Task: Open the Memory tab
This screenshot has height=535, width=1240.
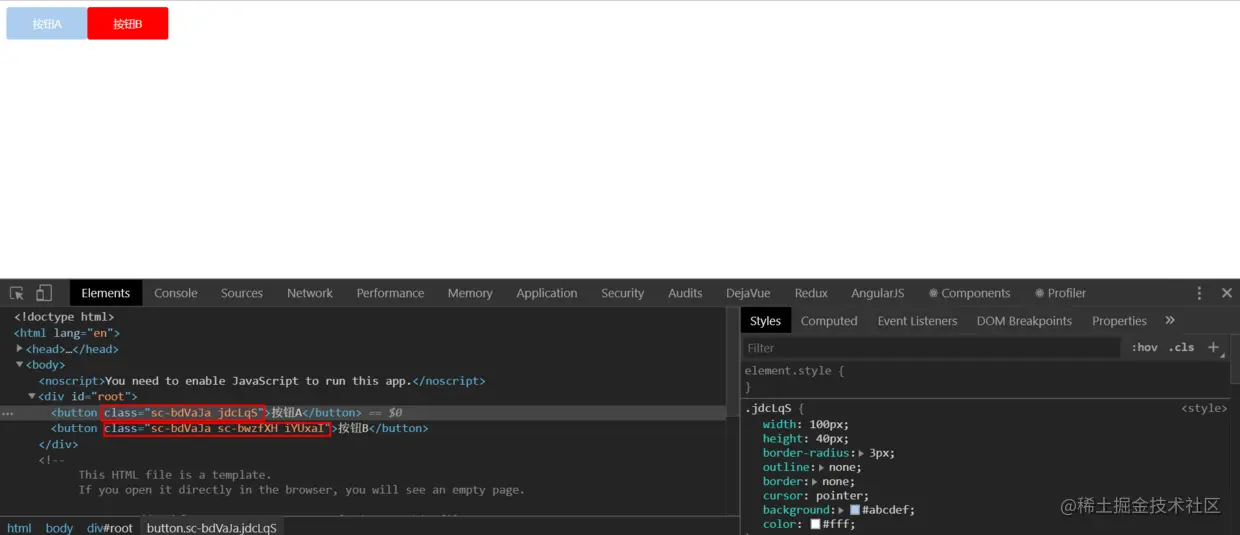Action: (470, 293)
